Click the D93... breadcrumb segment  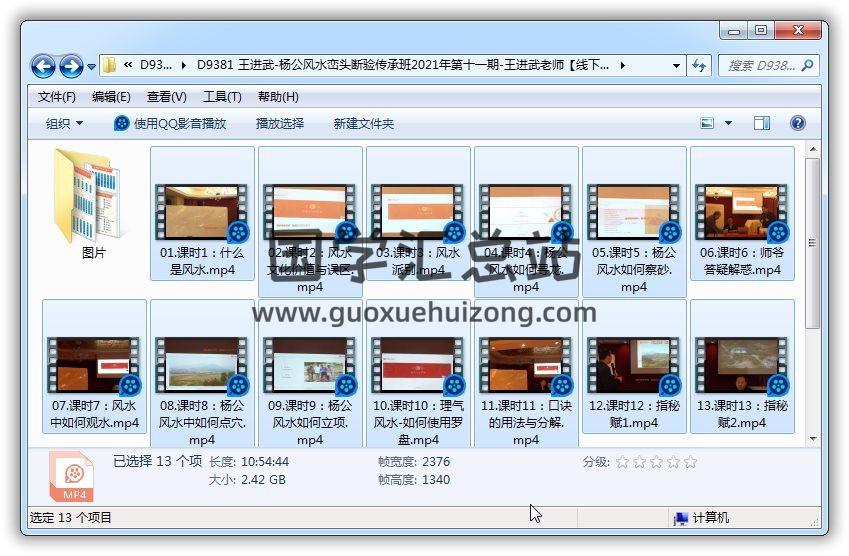click(155, 66)
